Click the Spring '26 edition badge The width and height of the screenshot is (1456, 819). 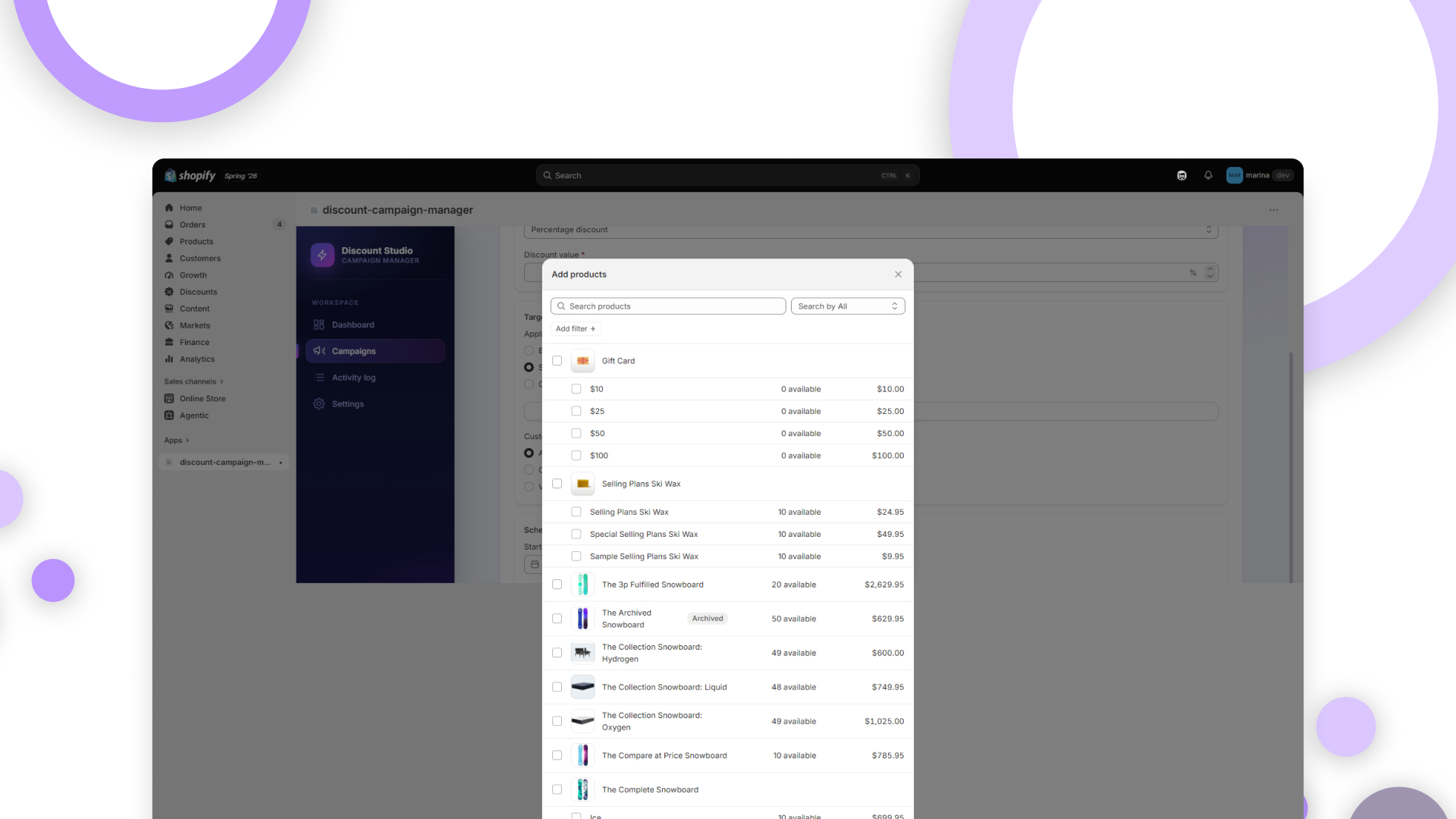click(241, 176)
